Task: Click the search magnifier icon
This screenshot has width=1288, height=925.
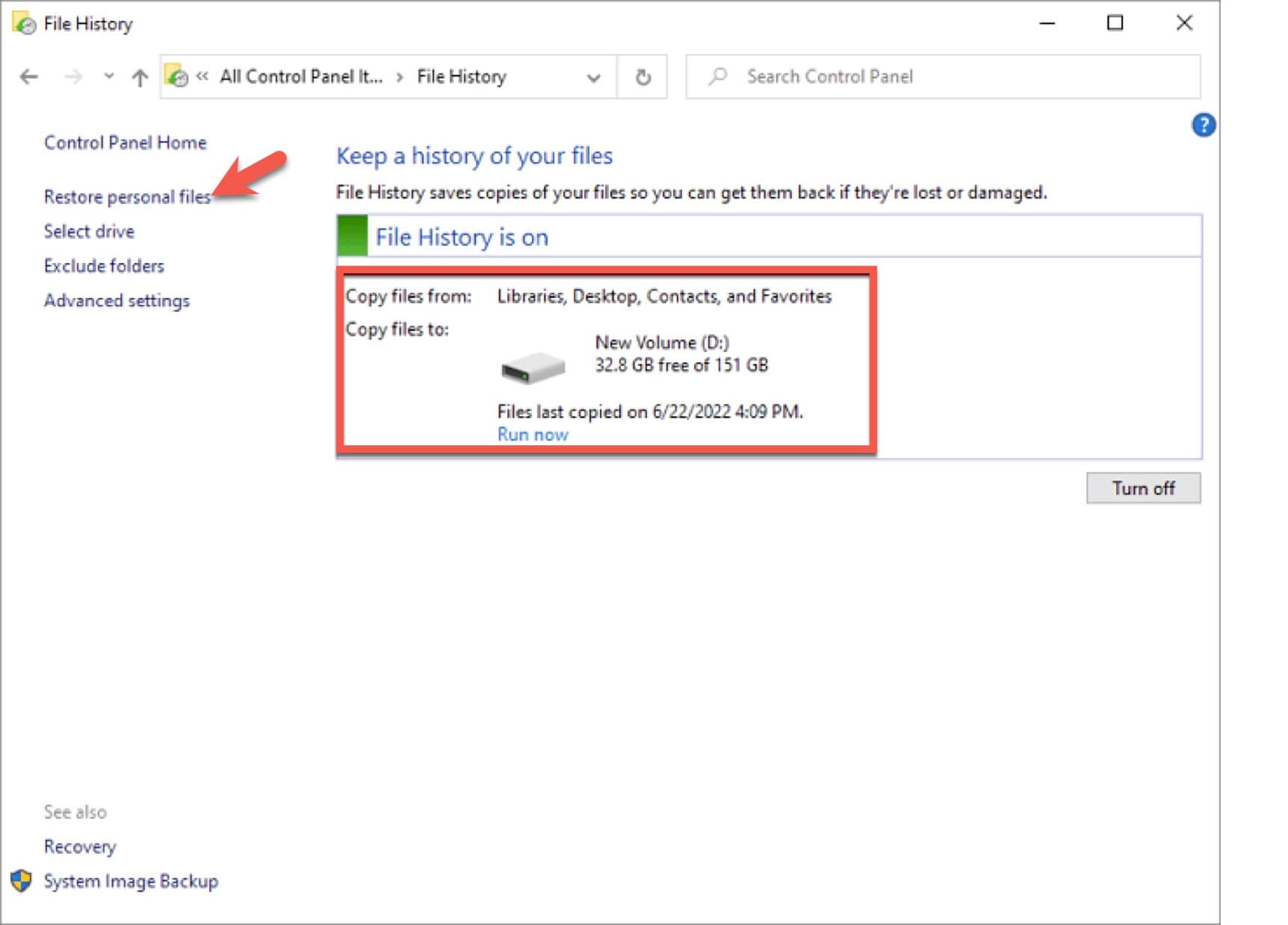Action: coord(718,75)
